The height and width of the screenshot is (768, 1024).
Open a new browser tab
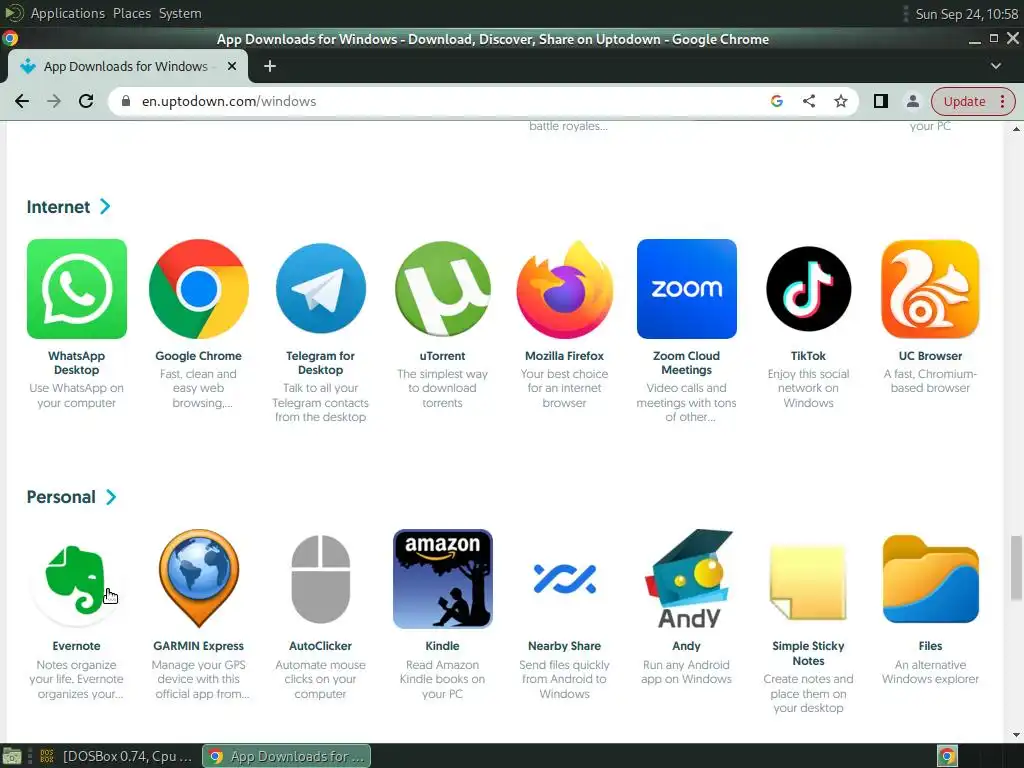[x=270, y=66]
